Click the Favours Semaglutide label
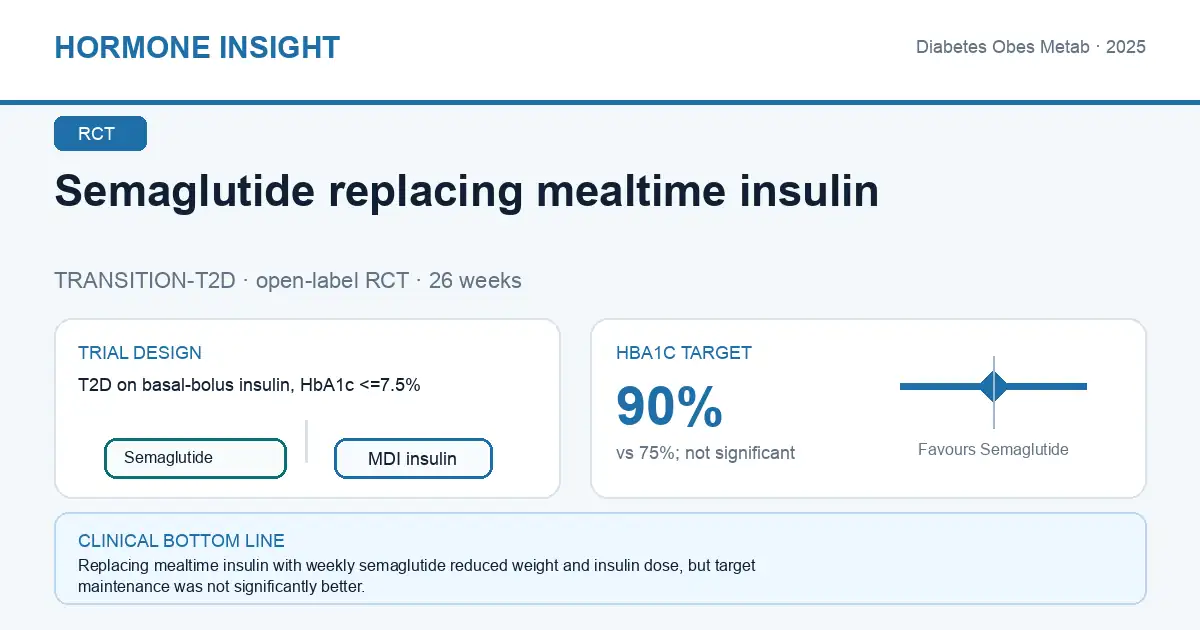The width and height of the screenshot is (1200, 630). point(993,450)
